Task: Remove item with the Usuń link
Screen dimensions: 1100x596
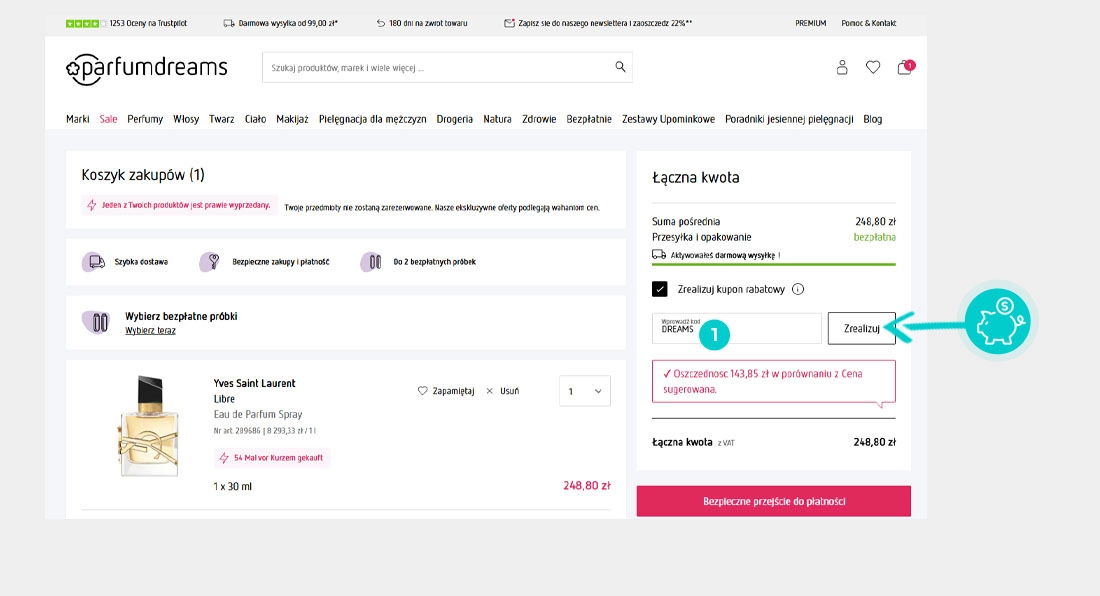Action: point(502,391)
